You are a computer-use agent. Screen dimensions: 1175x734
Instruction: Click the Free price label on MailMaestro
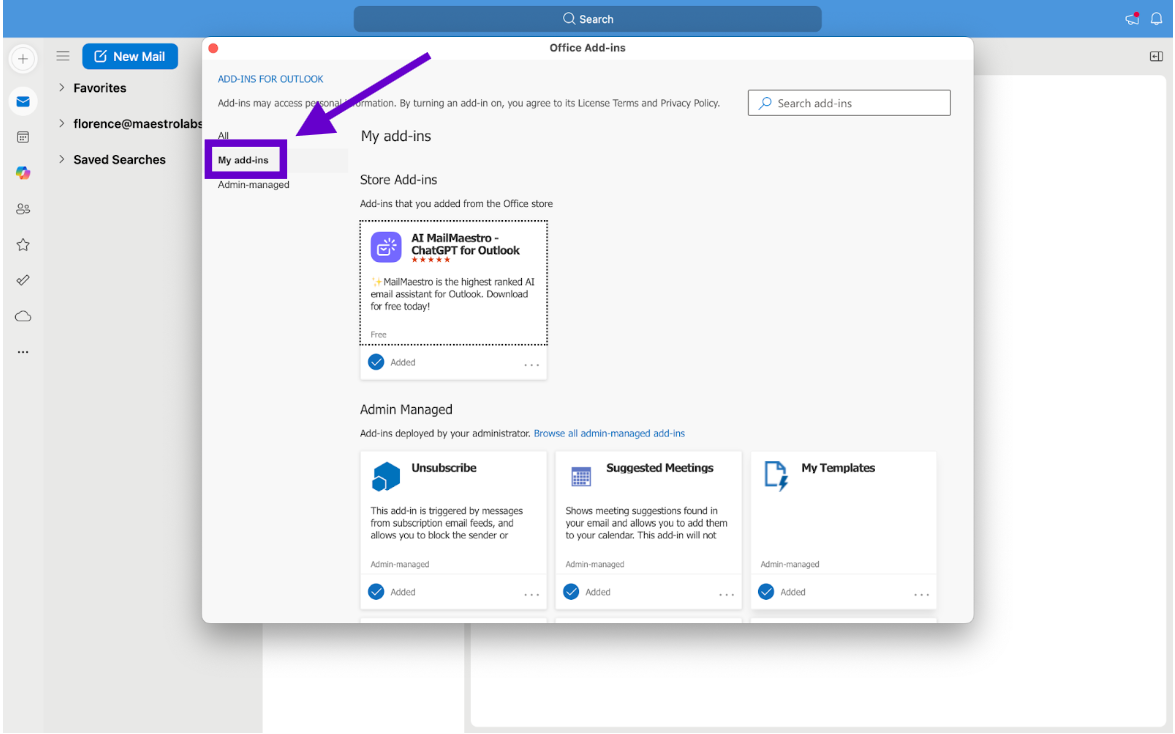click(x=378, y=334)
